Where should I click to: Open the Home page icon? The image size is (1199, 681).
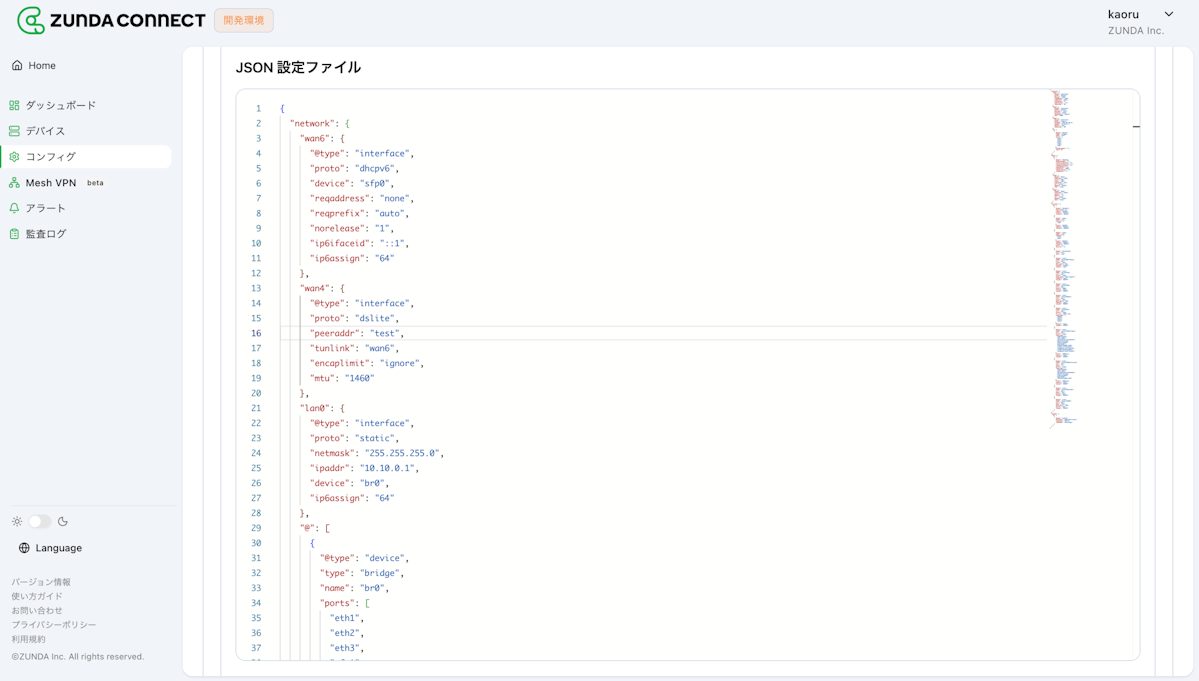pyautogui.click(x=17, y=66)
